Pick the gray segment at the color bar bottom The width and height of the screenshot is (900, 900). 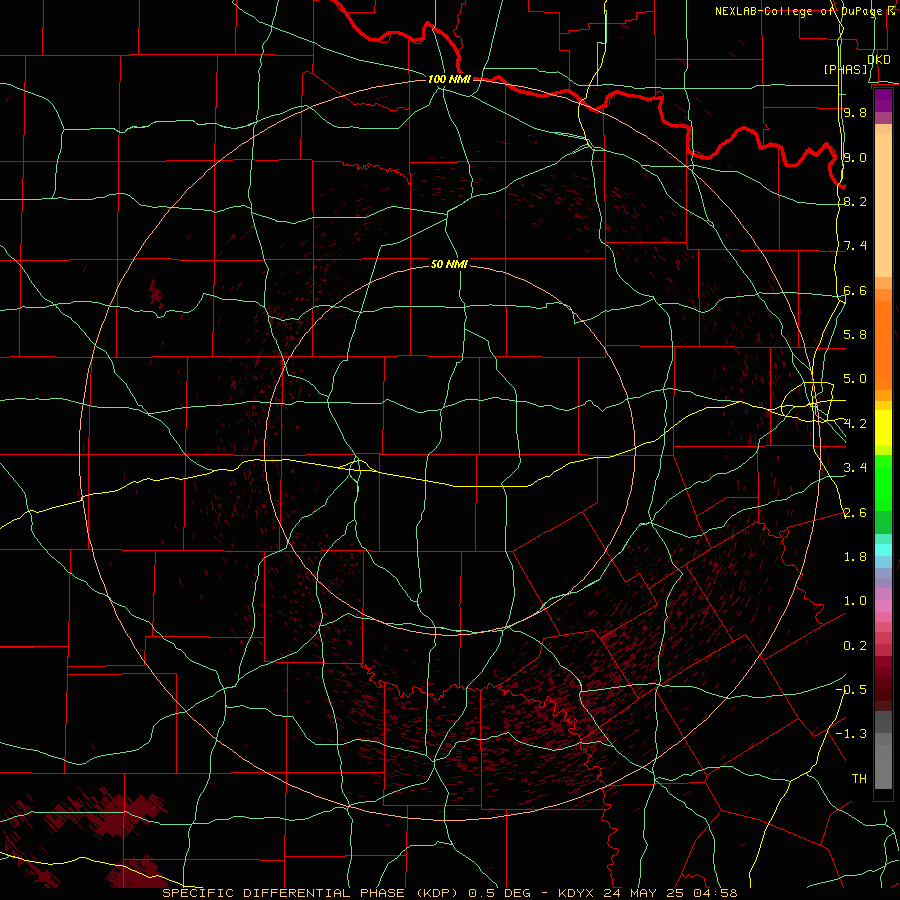883,766
